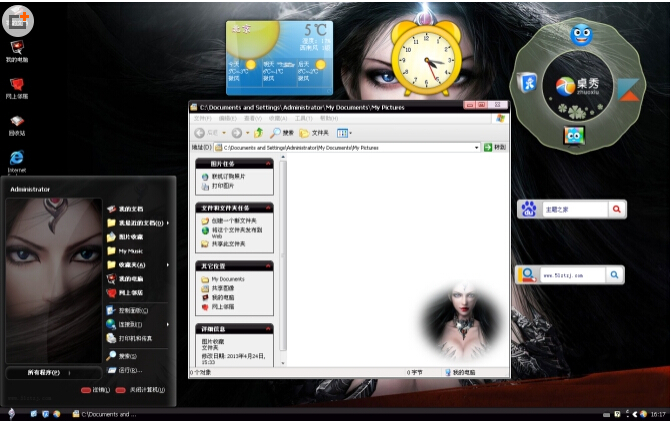
Task: Open the address bar dropdown arrow
Action: (476, 148)
